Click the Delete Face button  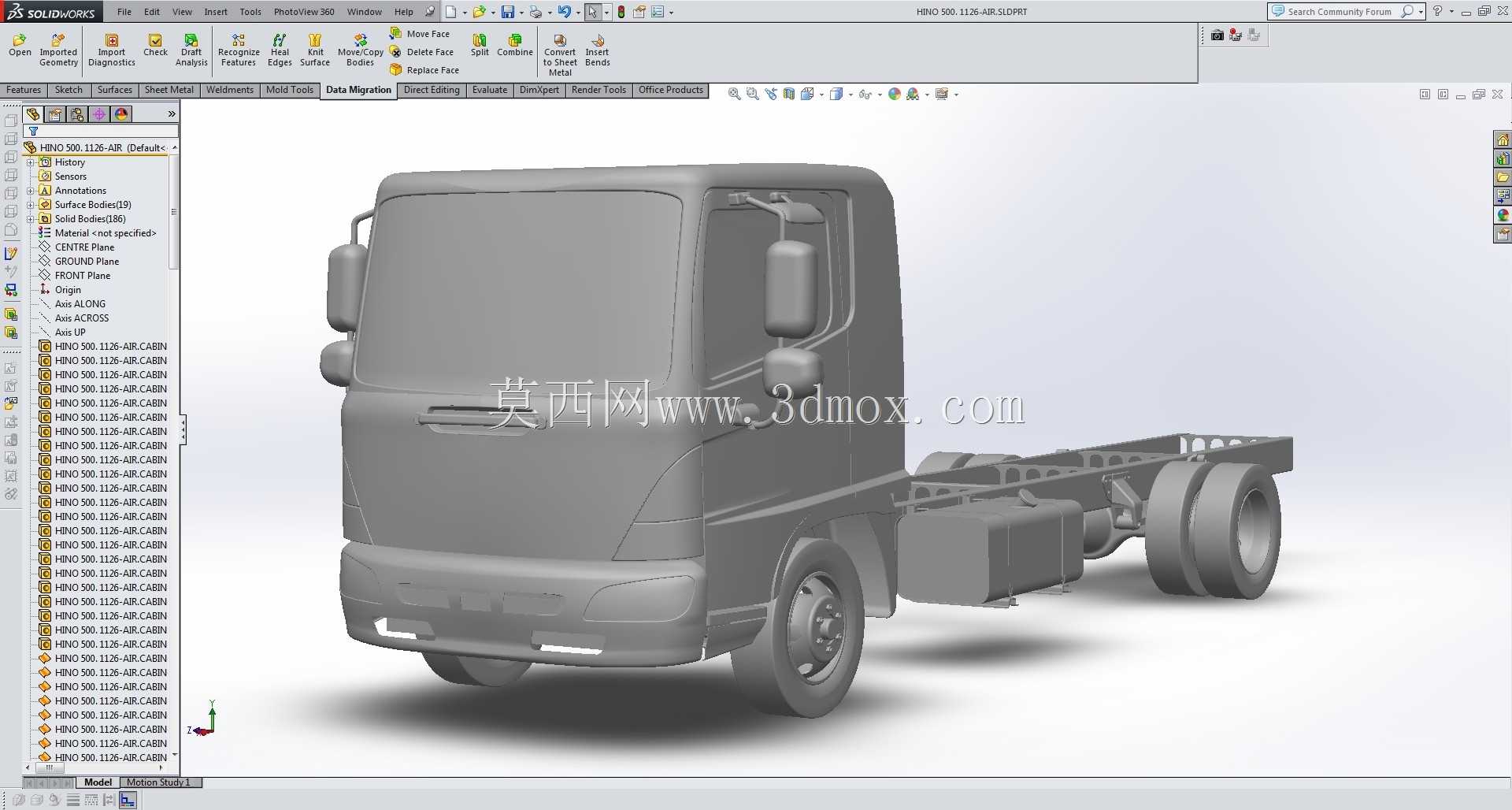[x=422, y=52]
